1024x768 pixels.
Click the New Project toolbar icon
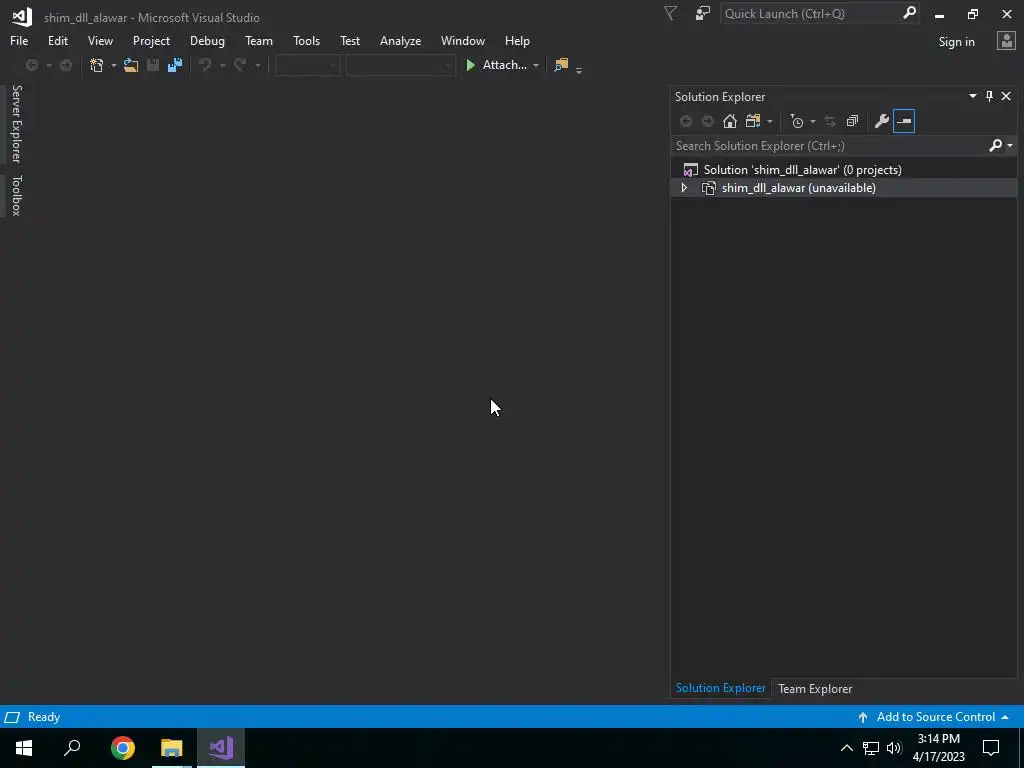point(97,65)
